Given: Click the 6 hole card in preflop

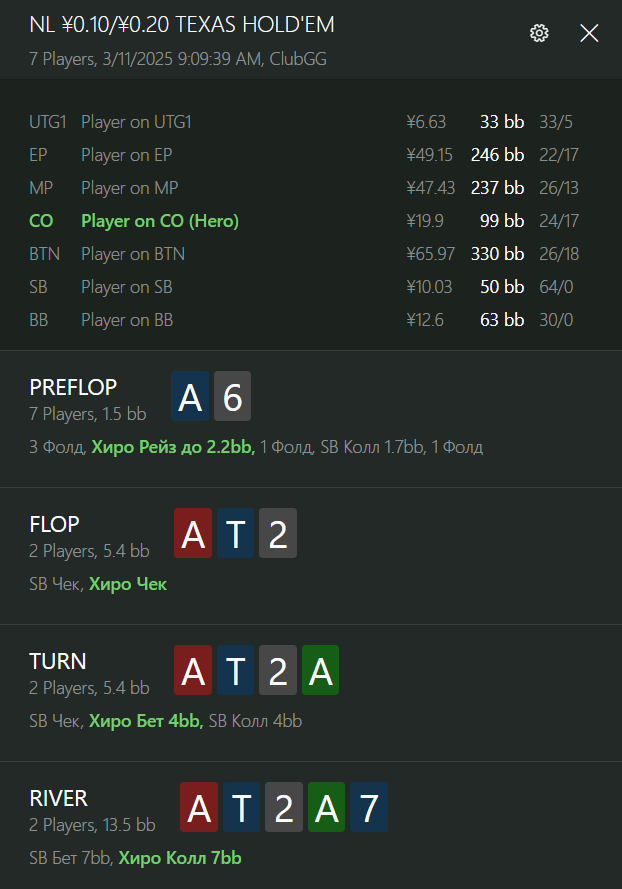Looking at the screenshot, I should coord(232,396).
